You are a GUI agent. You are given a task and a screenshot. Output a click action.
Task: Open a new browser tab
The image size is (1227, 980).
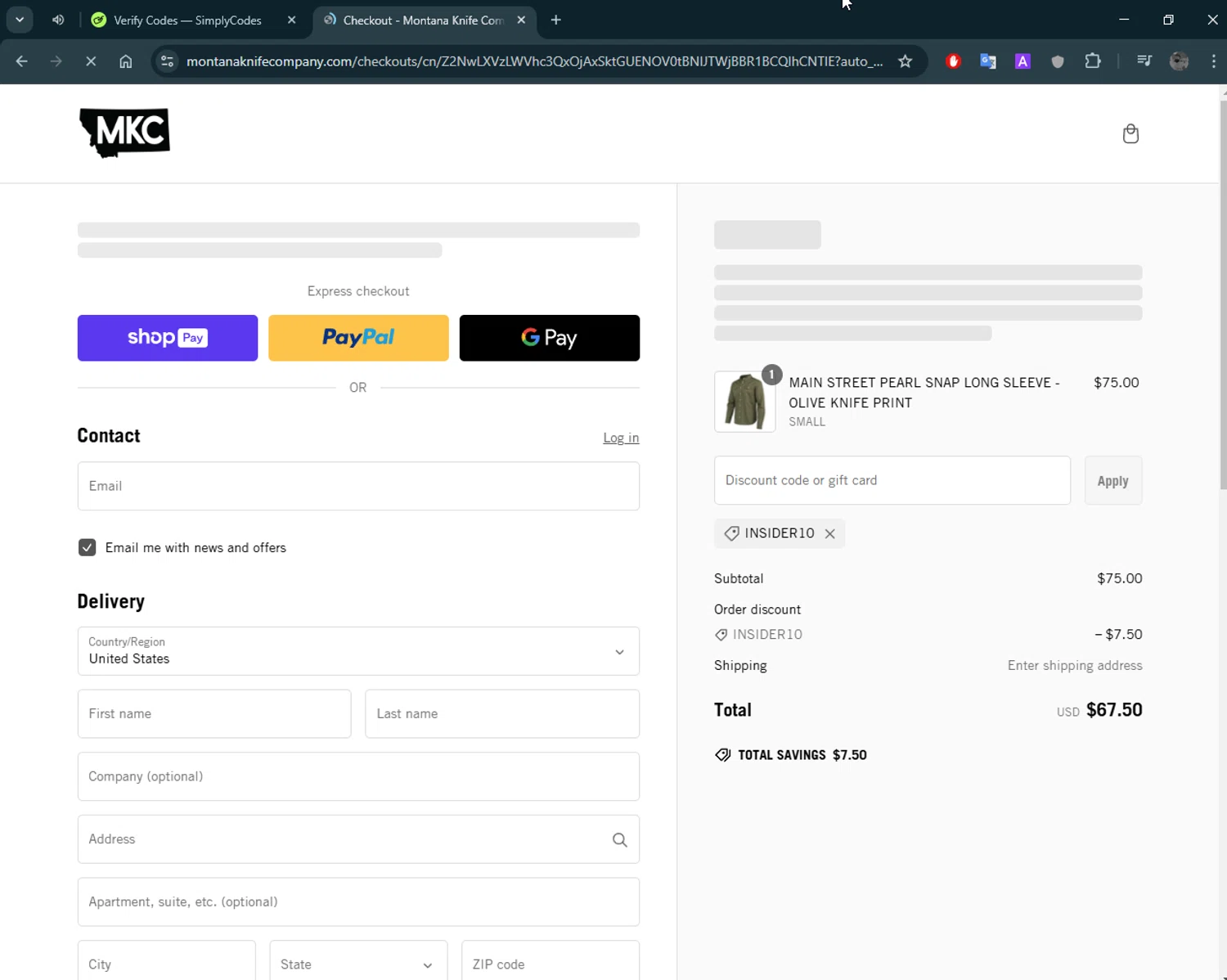click(x=556, y=20)
